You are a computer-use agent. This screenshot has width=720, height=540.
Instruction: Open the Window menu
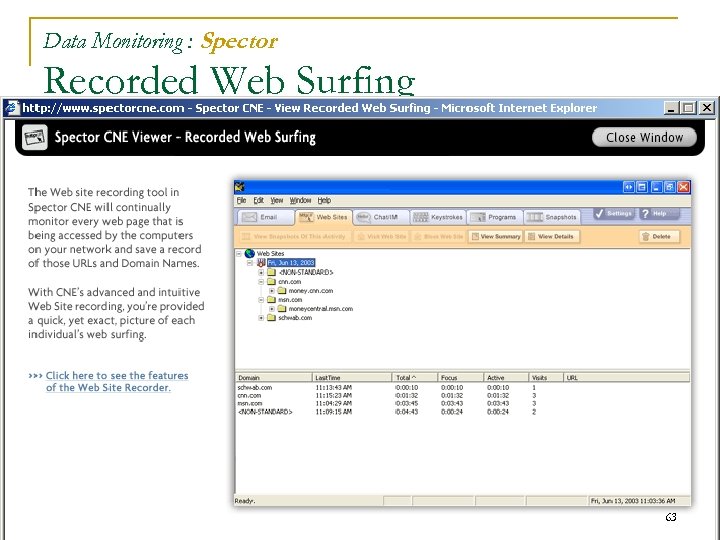(x=300, y=200)
